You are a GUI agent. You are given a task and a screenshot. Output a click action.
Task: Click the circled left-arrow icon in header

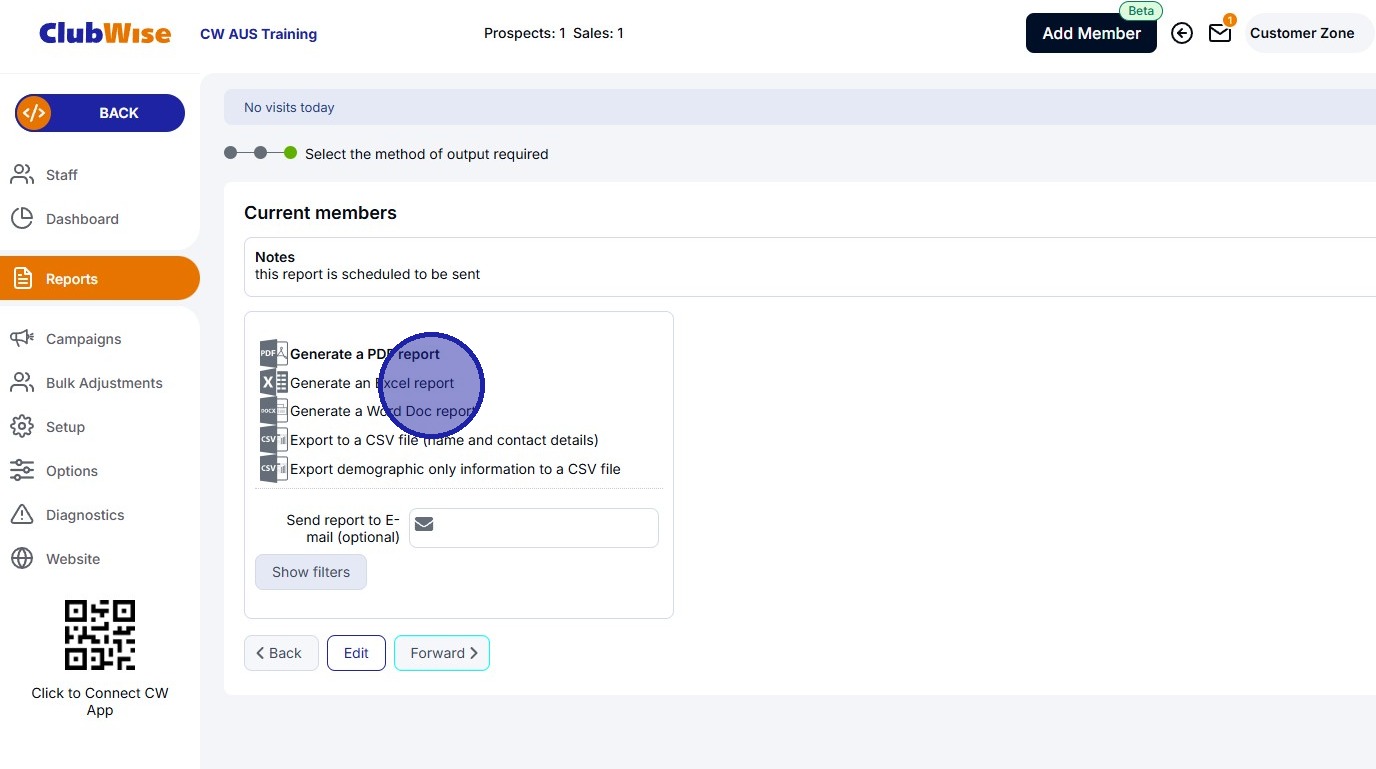1182,33
